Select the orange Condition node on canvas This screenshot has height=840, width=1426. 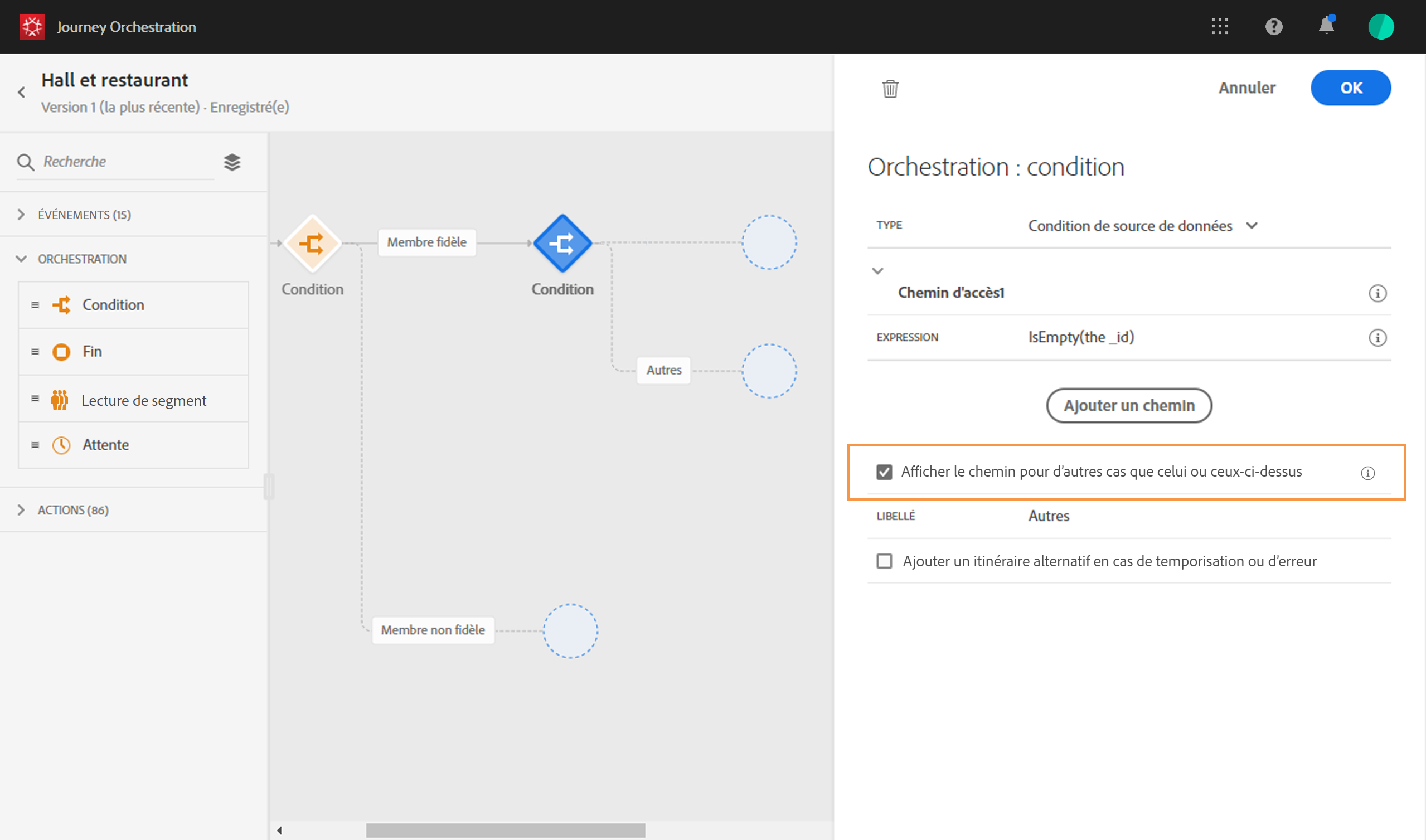[312, 244]
